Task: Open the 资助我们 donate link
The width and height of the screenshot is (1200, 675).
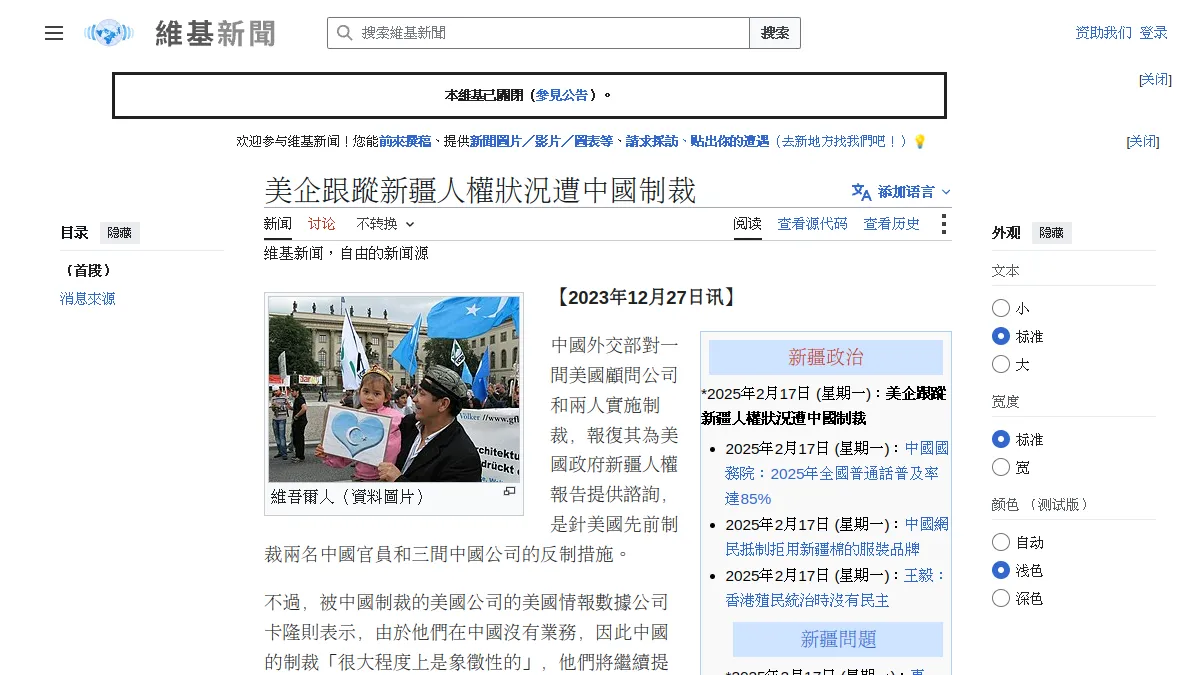Action: point(1104,33)
